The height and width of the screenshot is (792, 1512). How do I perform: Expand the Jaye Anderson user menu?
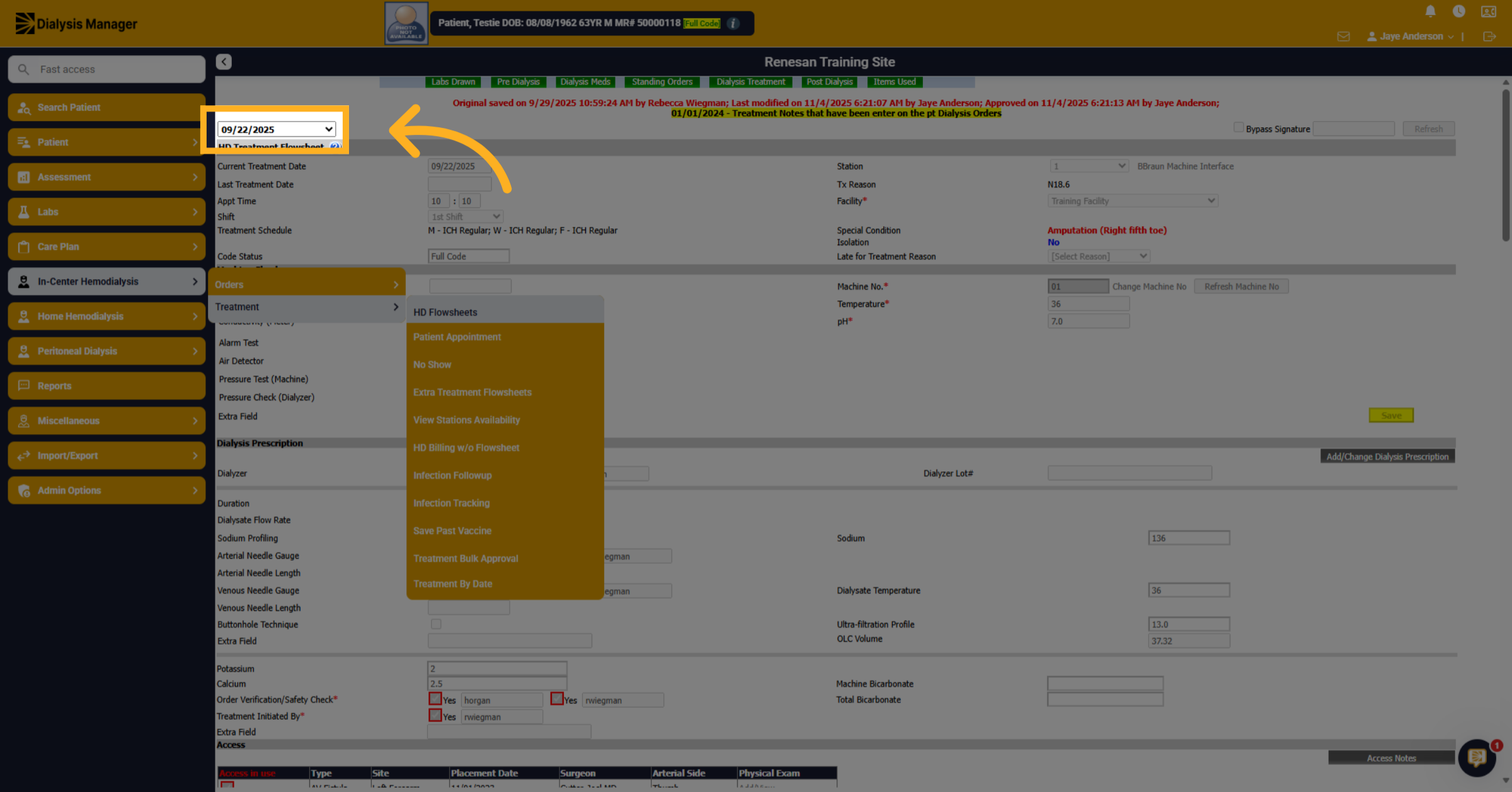(1410, 37)
